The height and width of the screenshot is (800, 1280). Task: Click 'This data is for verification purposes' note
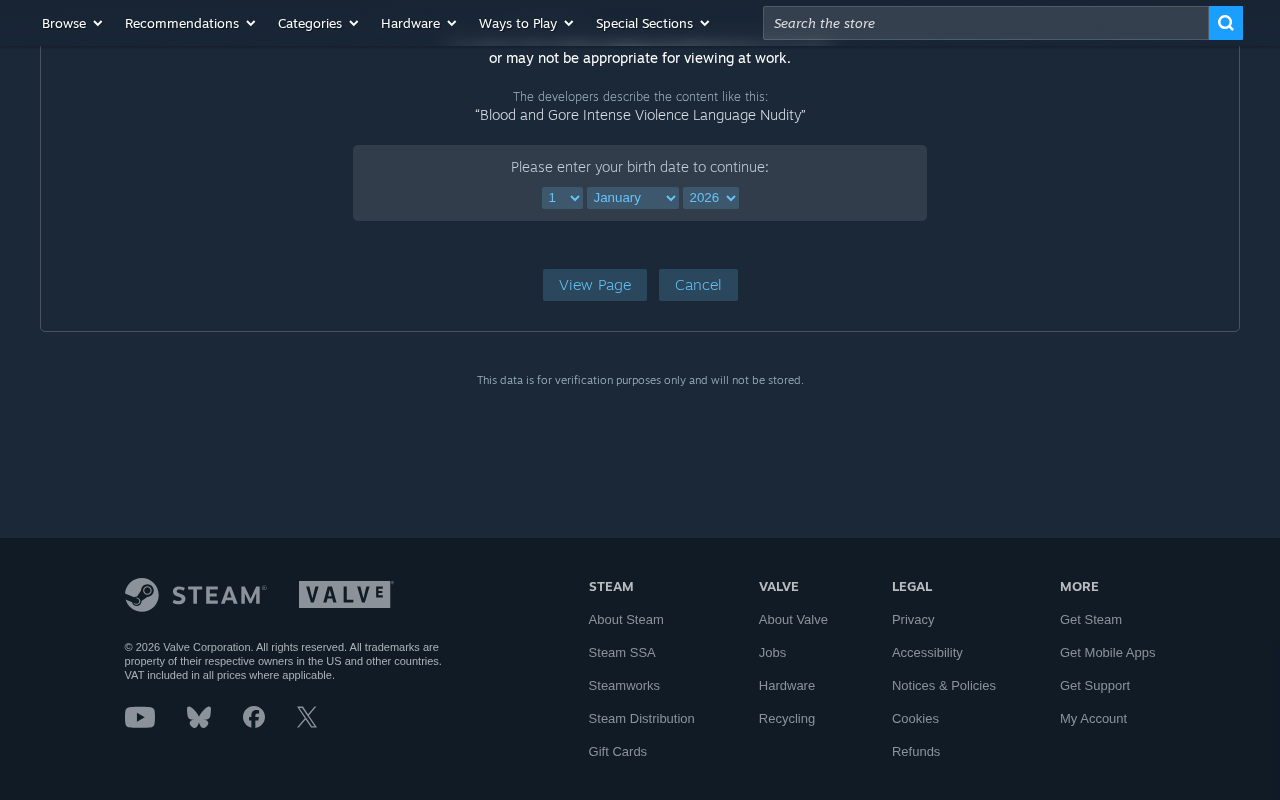click(x=640, y=380)
